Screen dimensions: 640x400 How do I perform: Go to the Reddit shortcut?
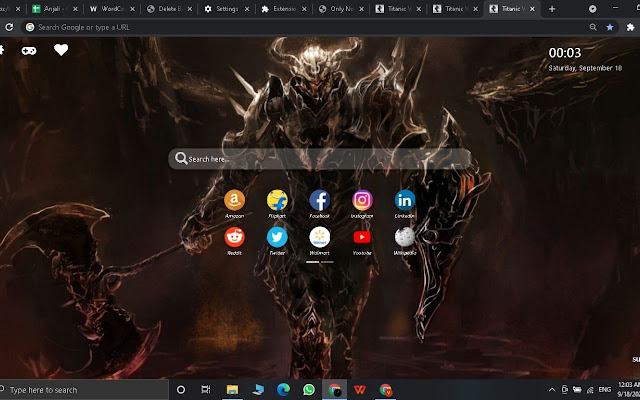234,237
